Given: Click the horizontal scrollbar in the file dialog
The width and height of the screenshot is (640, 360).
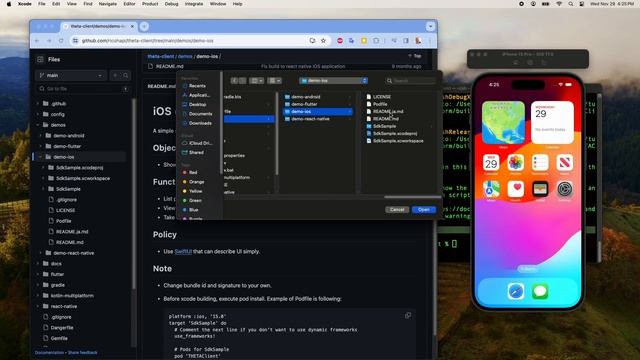Looking at the screenshot, I should pyautogui.click(x=412, y=197).
